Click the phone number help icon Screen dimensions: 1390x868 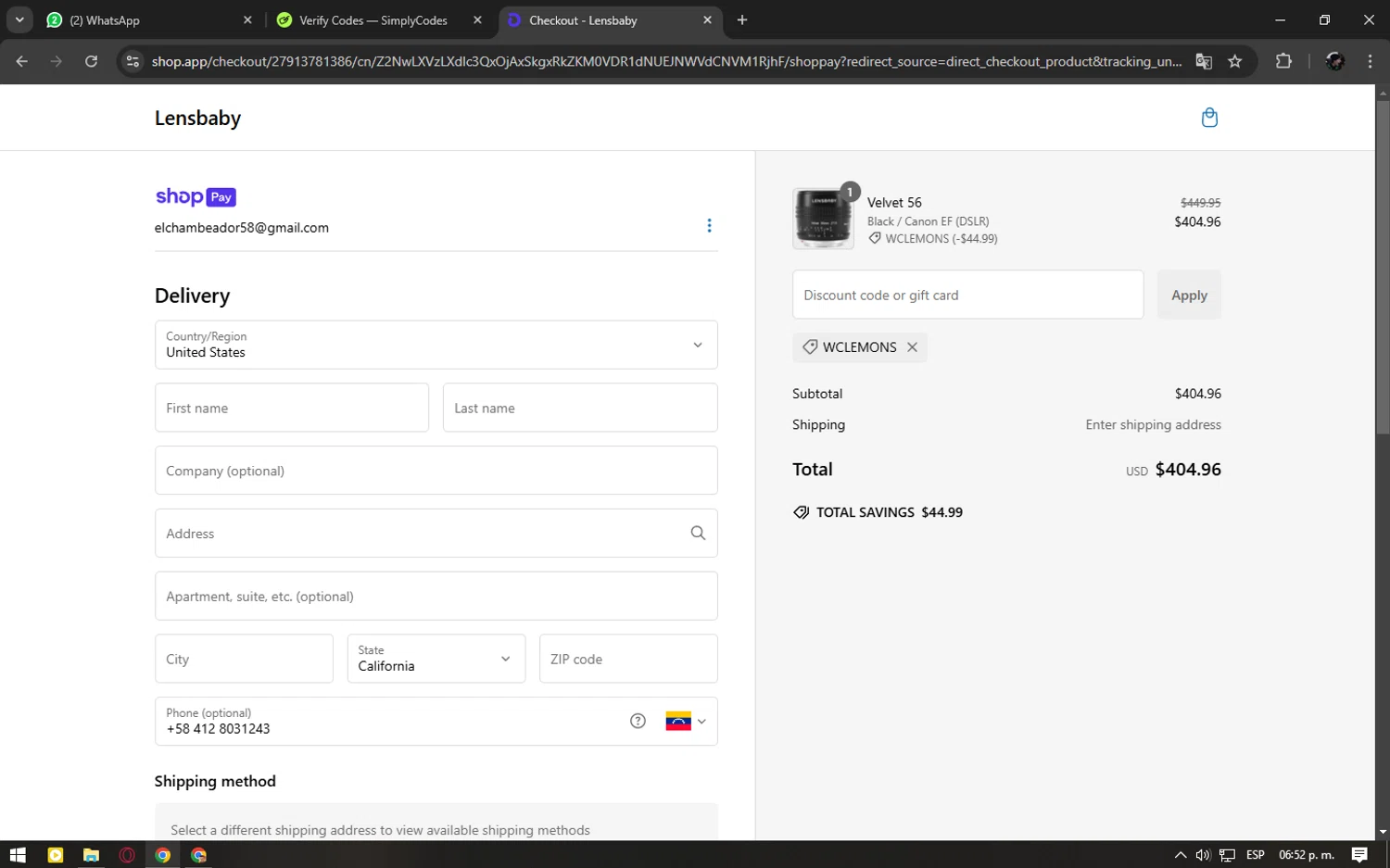[638, 722]
